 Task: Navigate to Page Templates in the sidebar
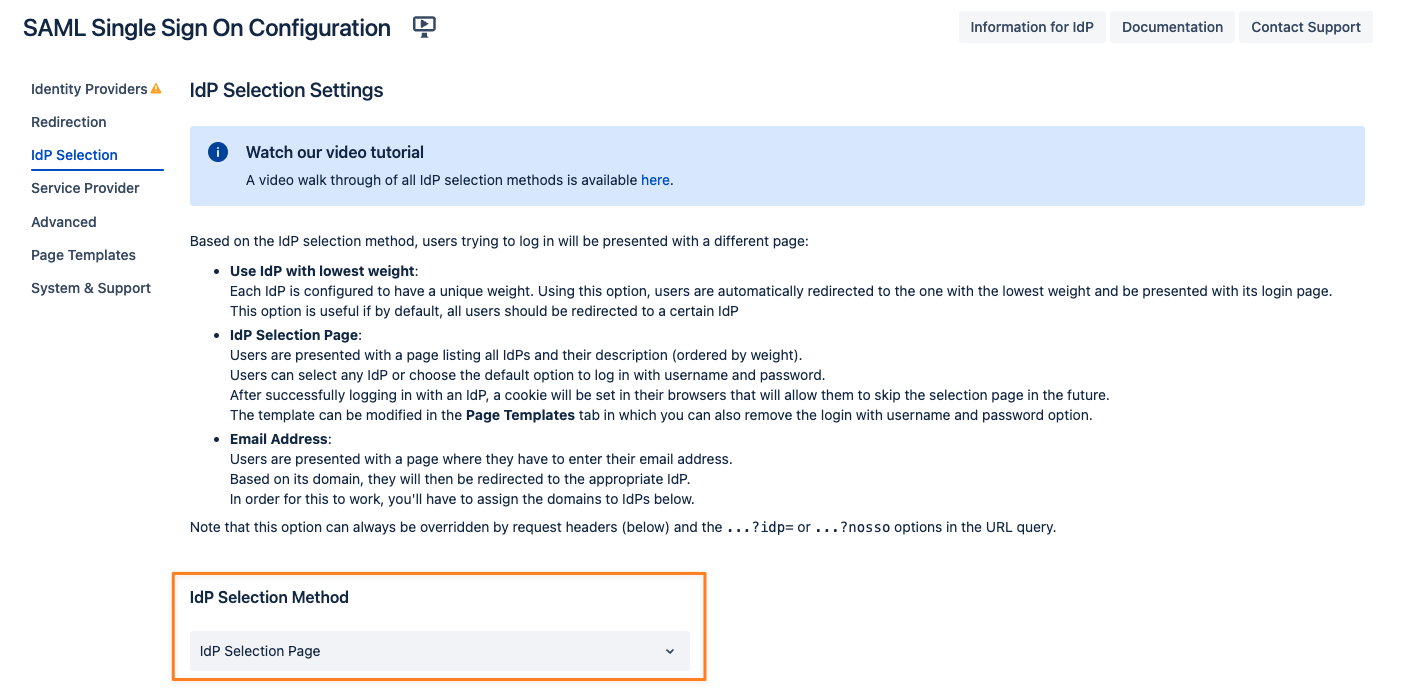(83, 255)
